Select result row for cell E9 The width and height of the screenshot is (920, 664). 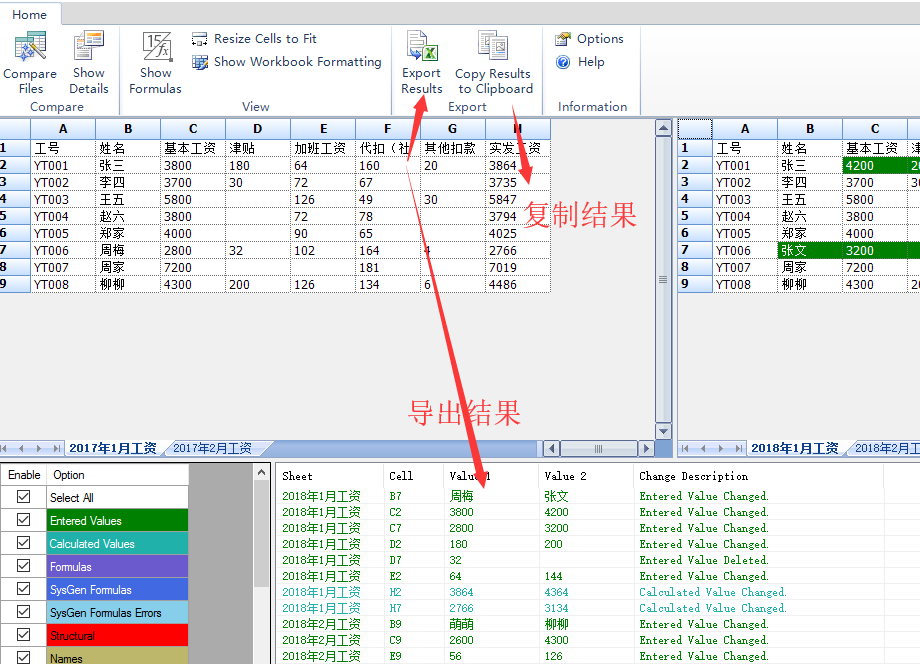coord(597,656)
